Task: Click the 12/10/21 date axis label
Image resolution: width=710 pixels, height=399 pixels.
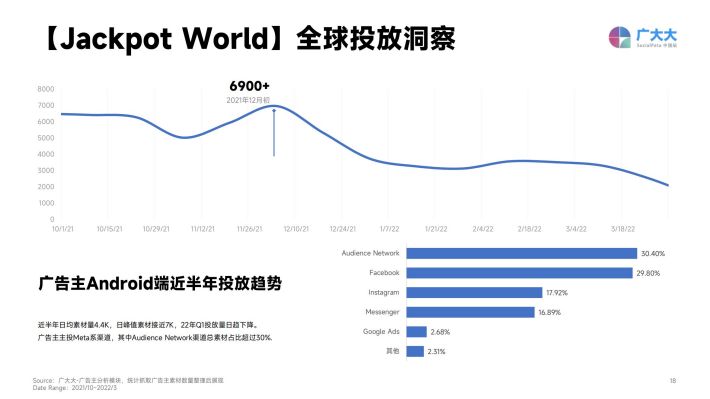Action: coord(296,229)
